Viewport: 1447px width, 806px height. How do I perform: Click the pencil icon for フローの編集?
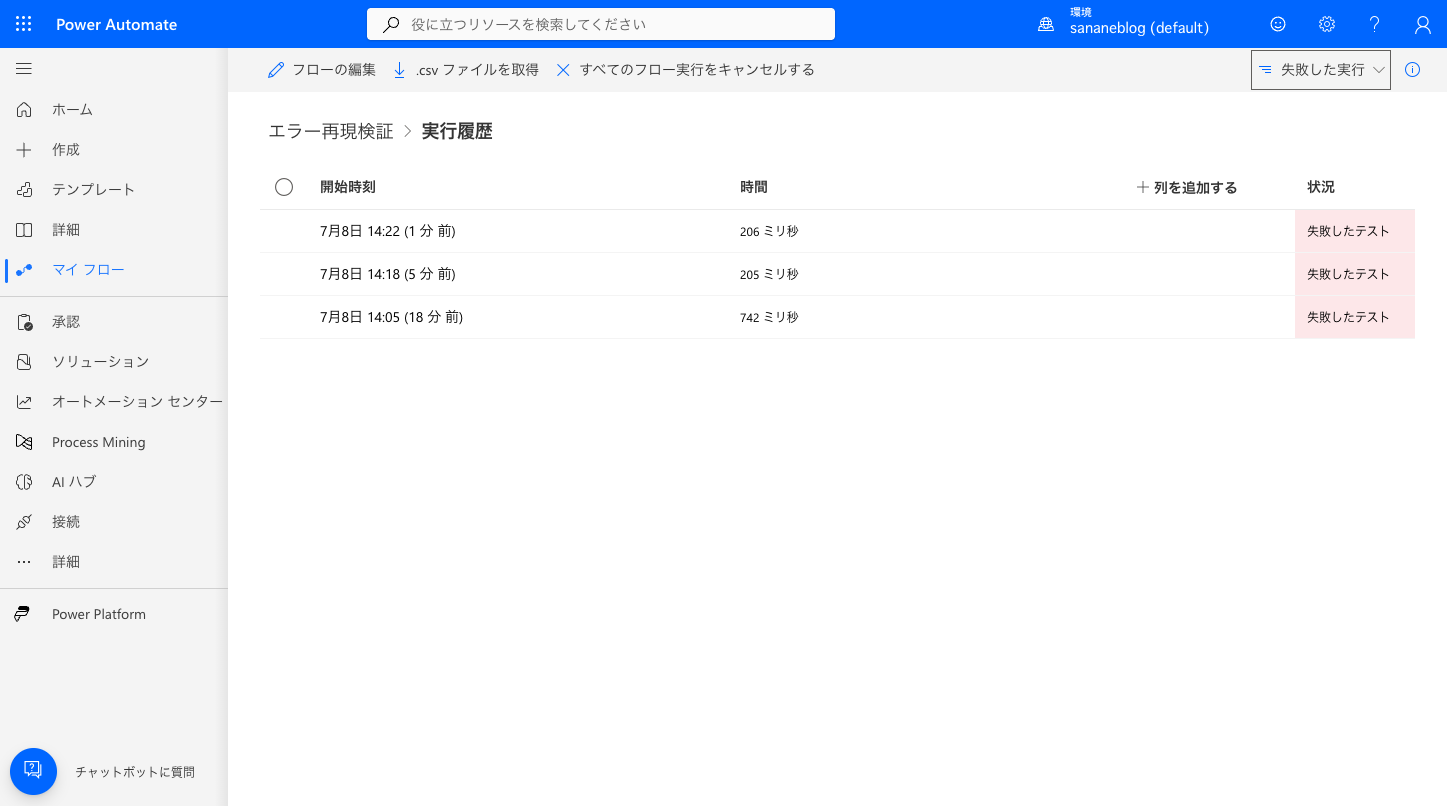click(276, 70)
